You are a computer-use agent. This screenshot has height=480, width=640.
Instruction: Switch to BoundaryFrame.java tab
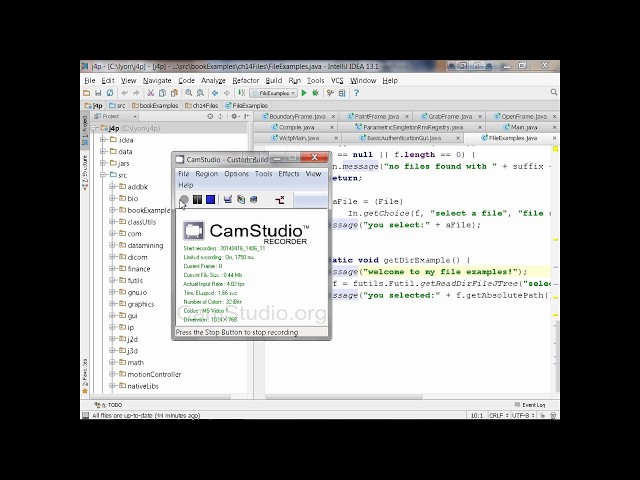pyautogui.click(x=297, y=116)
